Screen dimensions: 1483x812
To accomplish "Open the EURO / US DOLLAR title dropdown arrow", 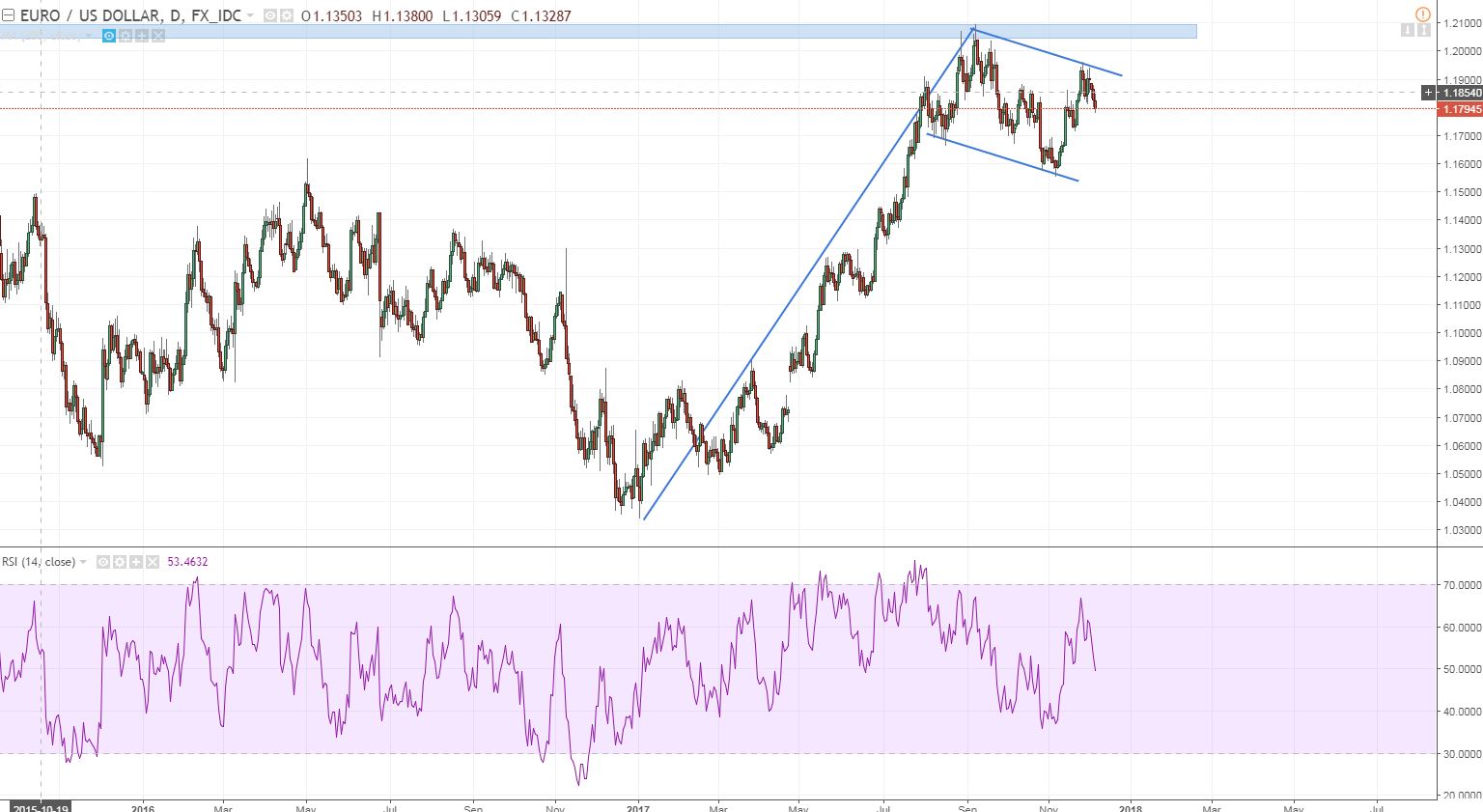I will (250, 15).
